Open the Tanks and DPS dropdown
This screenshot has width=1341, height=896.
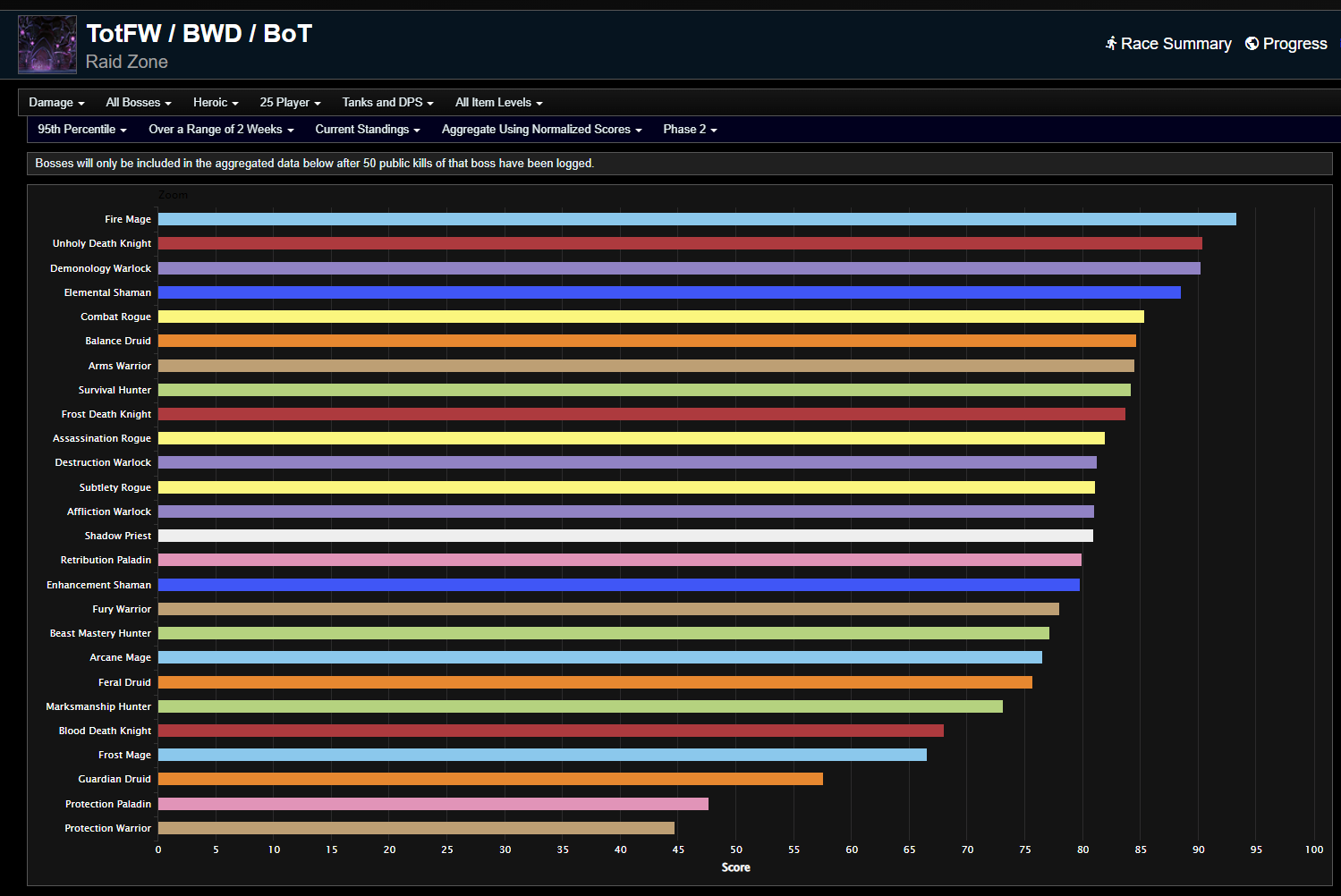click(387, 103)
